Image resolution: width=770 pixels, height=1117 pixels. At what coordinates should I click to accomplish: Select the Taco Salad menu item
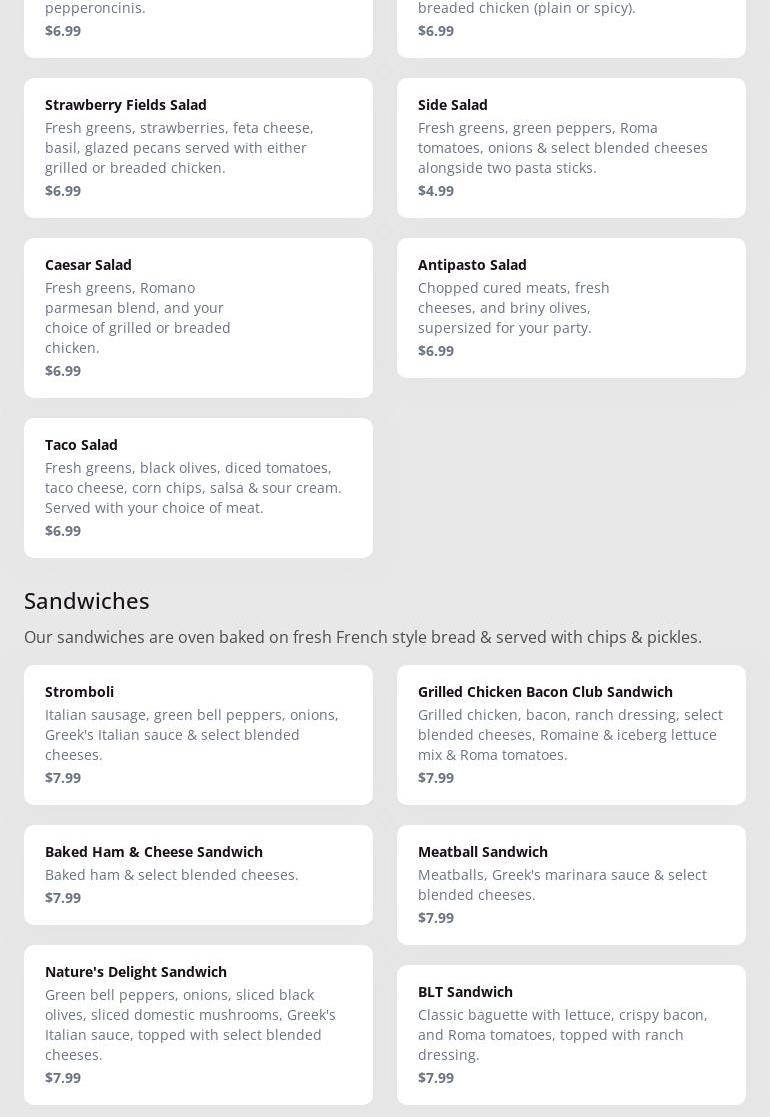[x=198, y=487]
